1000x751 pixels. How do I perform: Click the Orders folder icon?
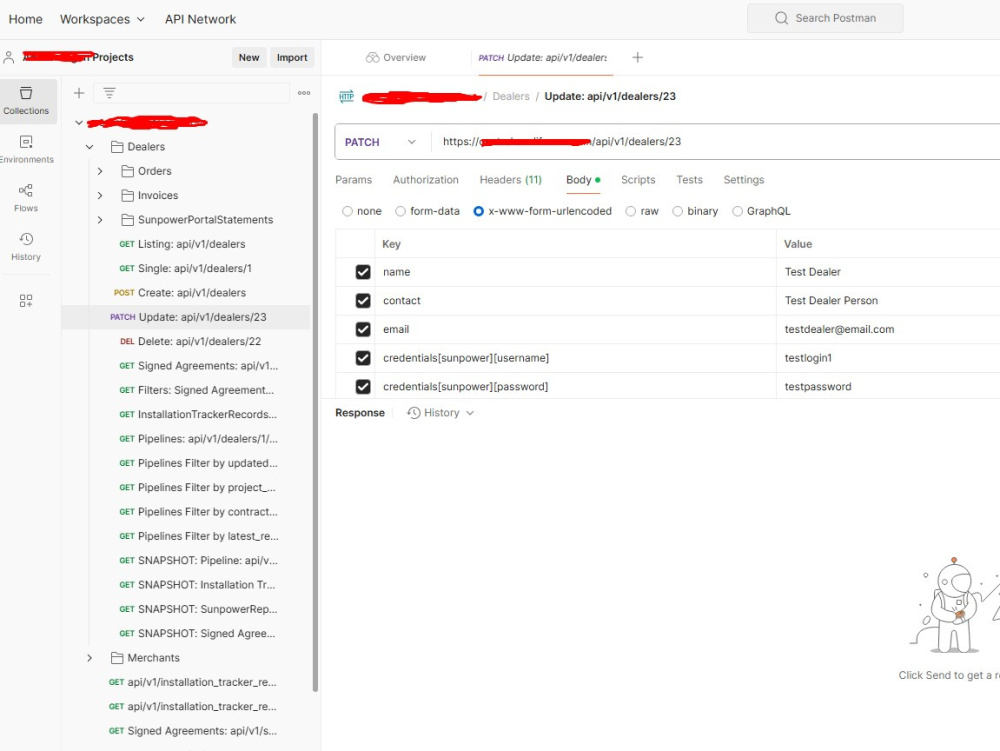128,171
